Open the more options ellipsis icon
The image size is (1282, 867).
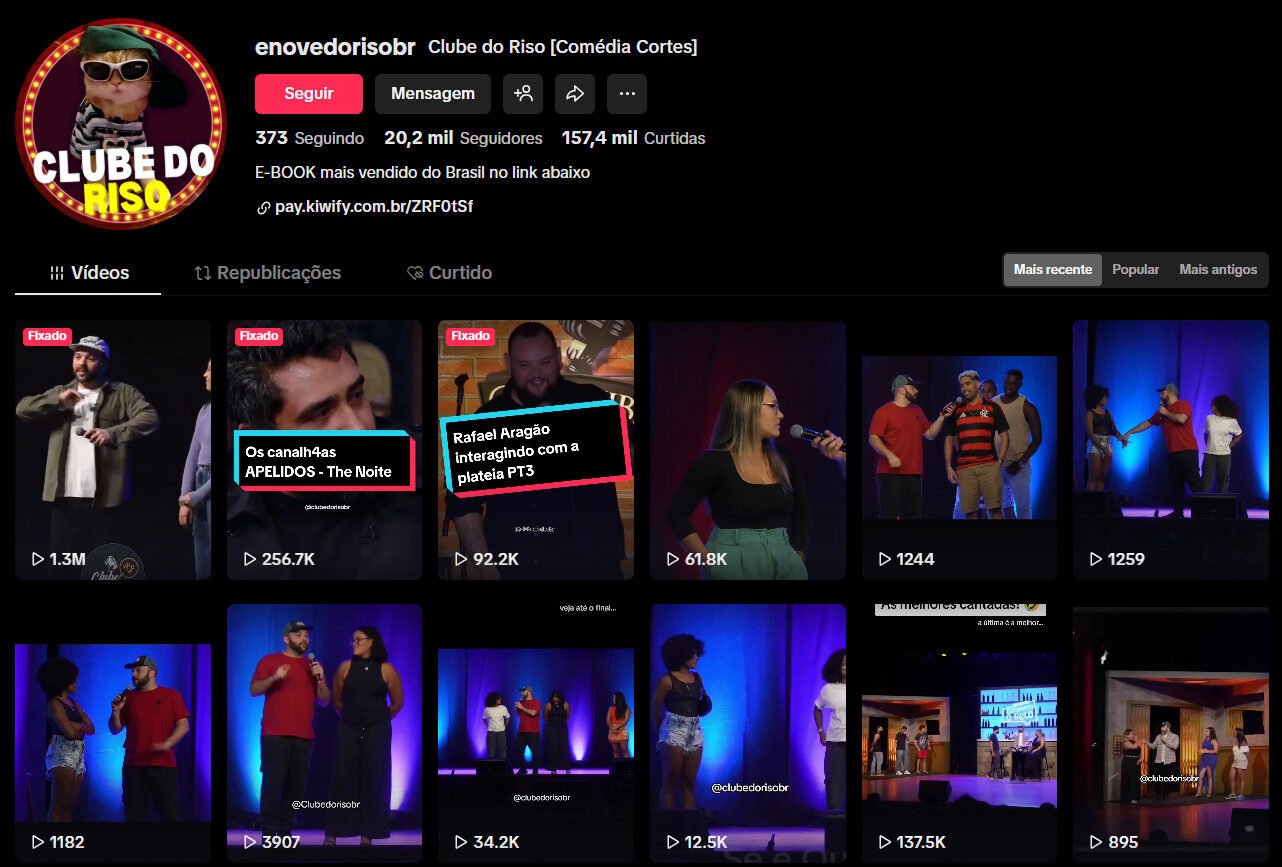pos(626,93)
